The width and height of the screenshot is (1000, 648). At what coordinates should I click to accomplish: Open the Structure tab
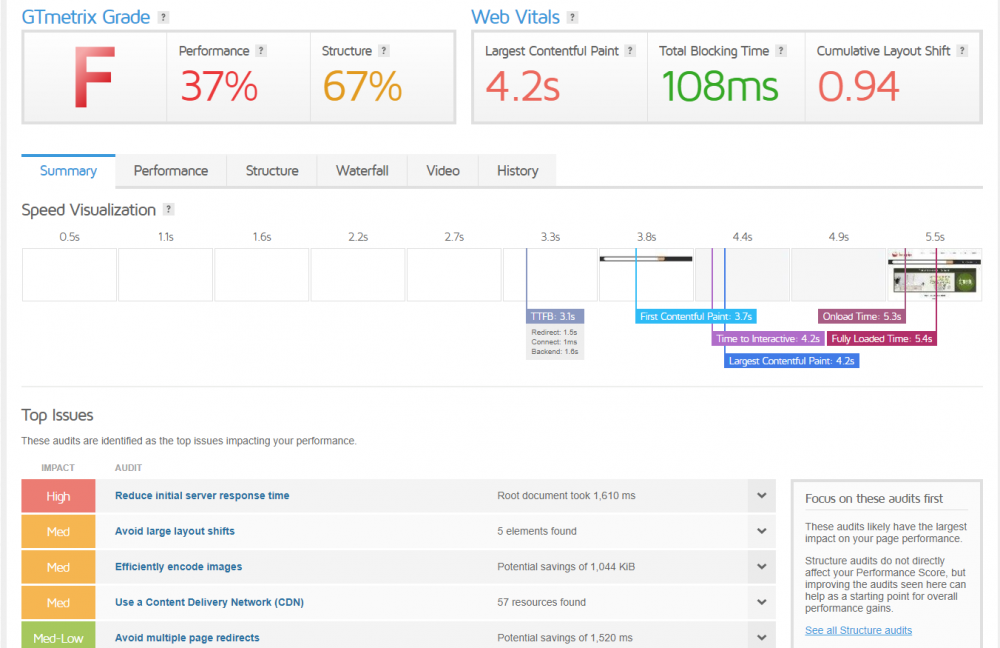coord(272,171)
